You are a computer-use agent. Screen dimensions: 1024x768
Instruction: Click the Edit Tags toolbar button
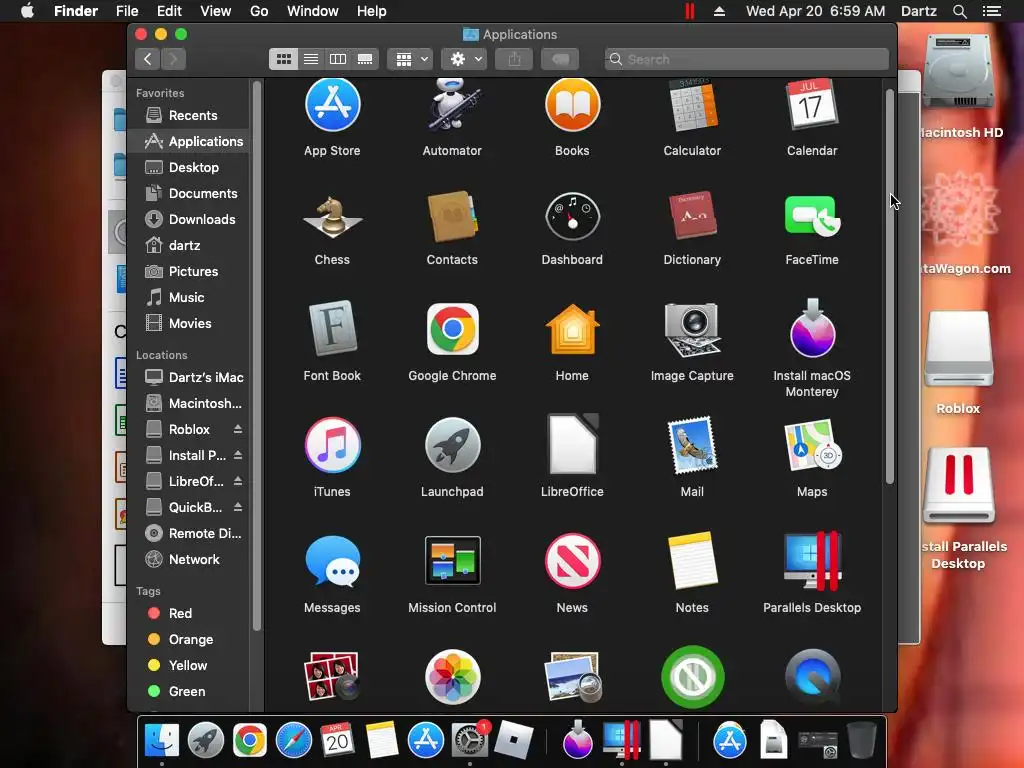[560, 59]
